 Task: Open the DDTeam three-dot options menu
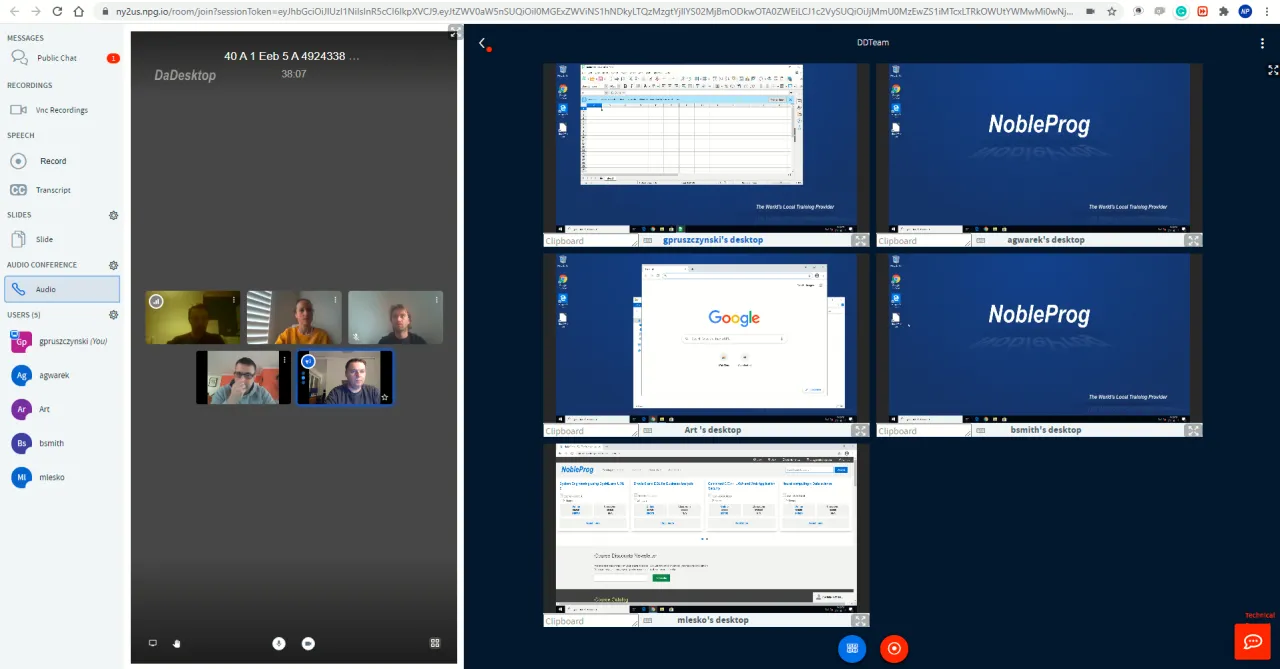(x=1262, y=43)
